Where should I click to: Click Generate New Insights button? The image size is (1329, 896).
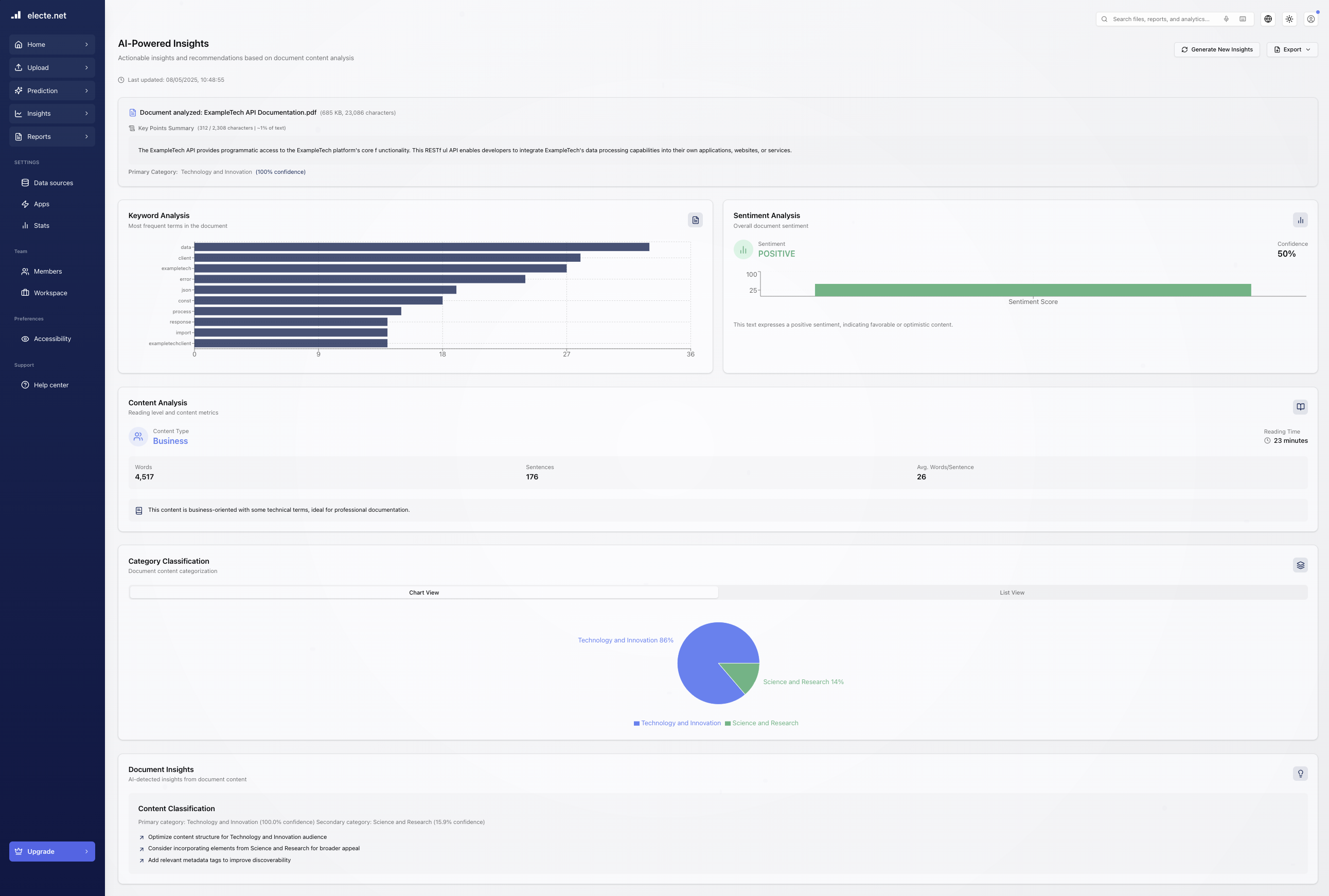point(1216,50)
